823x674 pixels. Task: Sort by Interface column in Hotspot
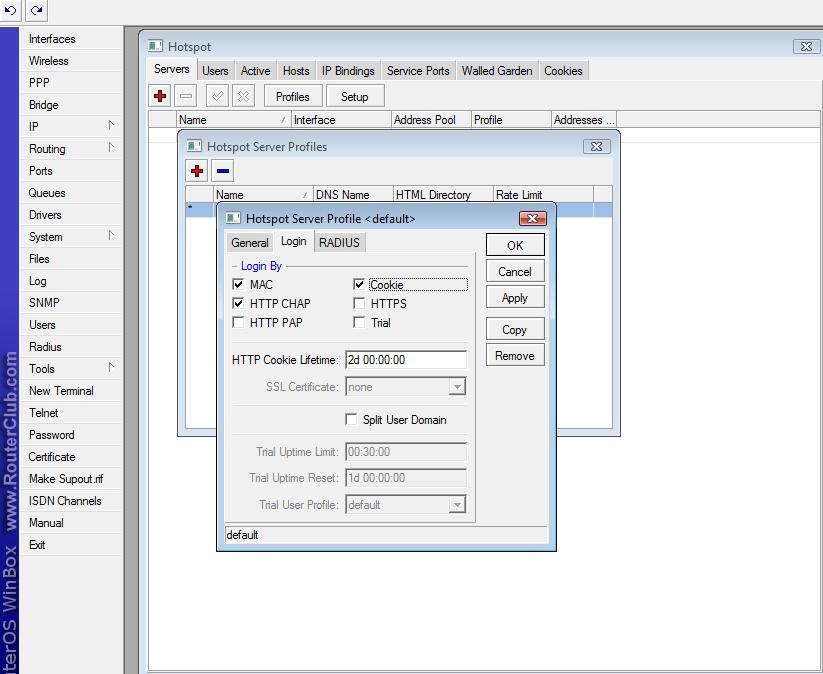point(341,120)
